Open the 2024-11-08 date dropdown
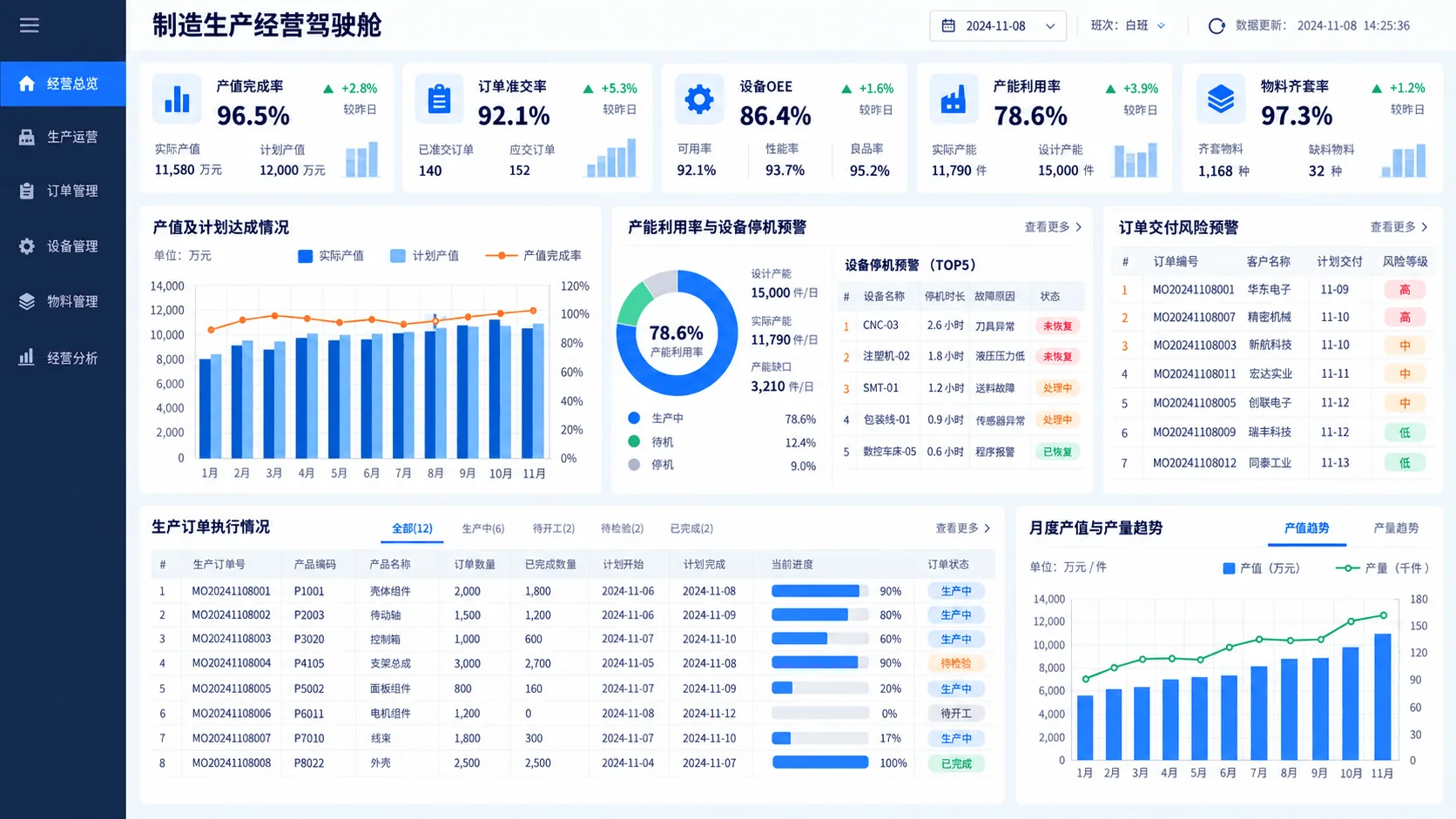This screenshot has height=819, width=1456. tap(998, 26)
